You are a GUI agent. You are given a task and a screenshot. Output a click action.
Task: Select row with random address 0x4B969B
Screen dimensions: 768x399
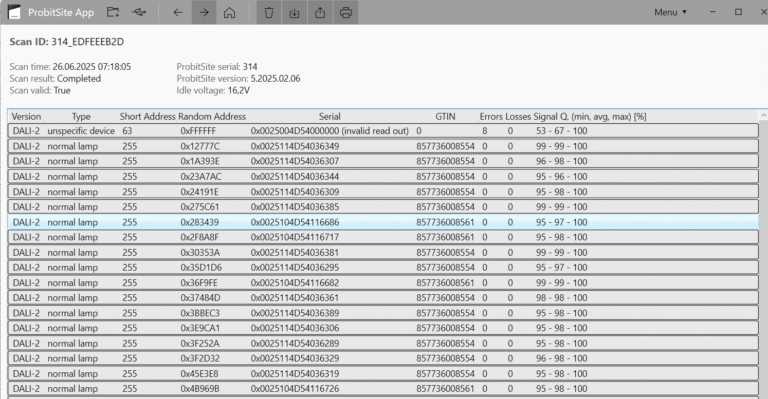[x=383, y=389]
